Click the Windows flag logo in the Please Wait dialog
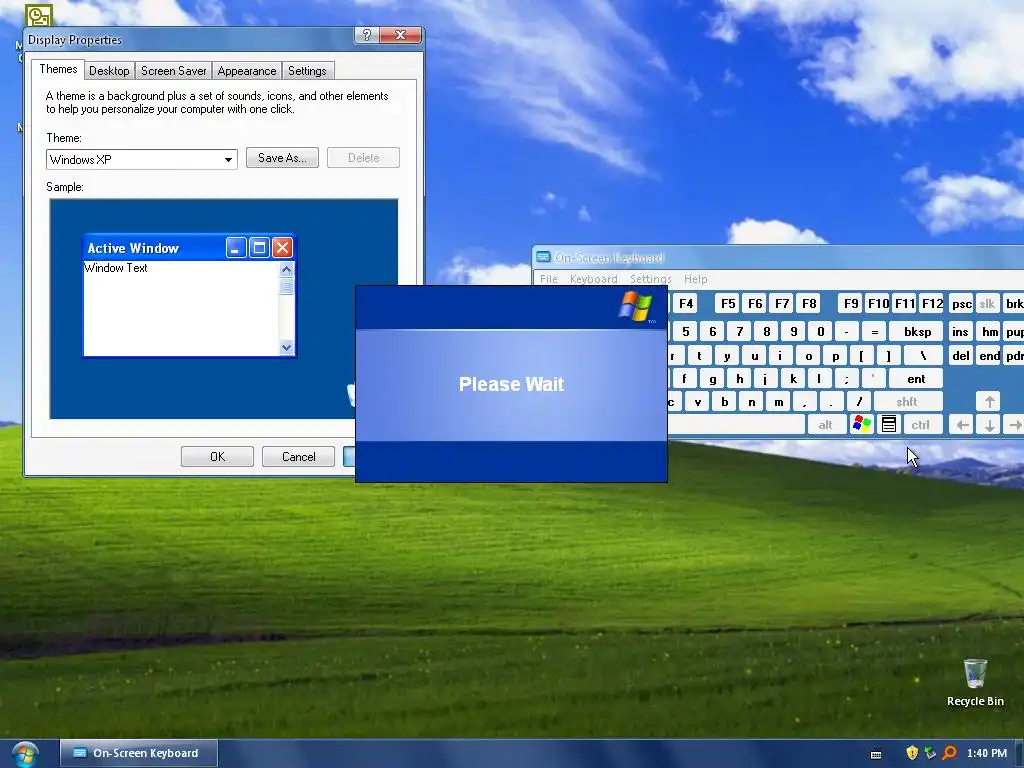The height and width of the screenshot is (768, 1024). pyautogui.click(x=635, y=307)
